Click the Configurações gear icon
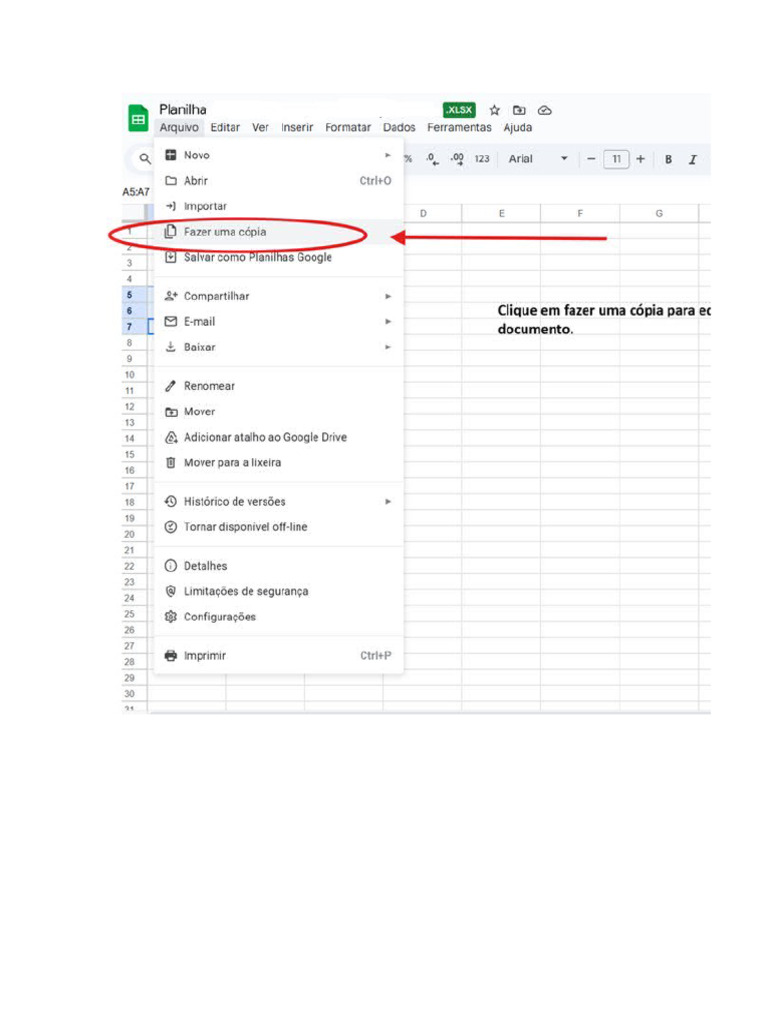Viewport: 768px width, 1024px height. (170, 616)
